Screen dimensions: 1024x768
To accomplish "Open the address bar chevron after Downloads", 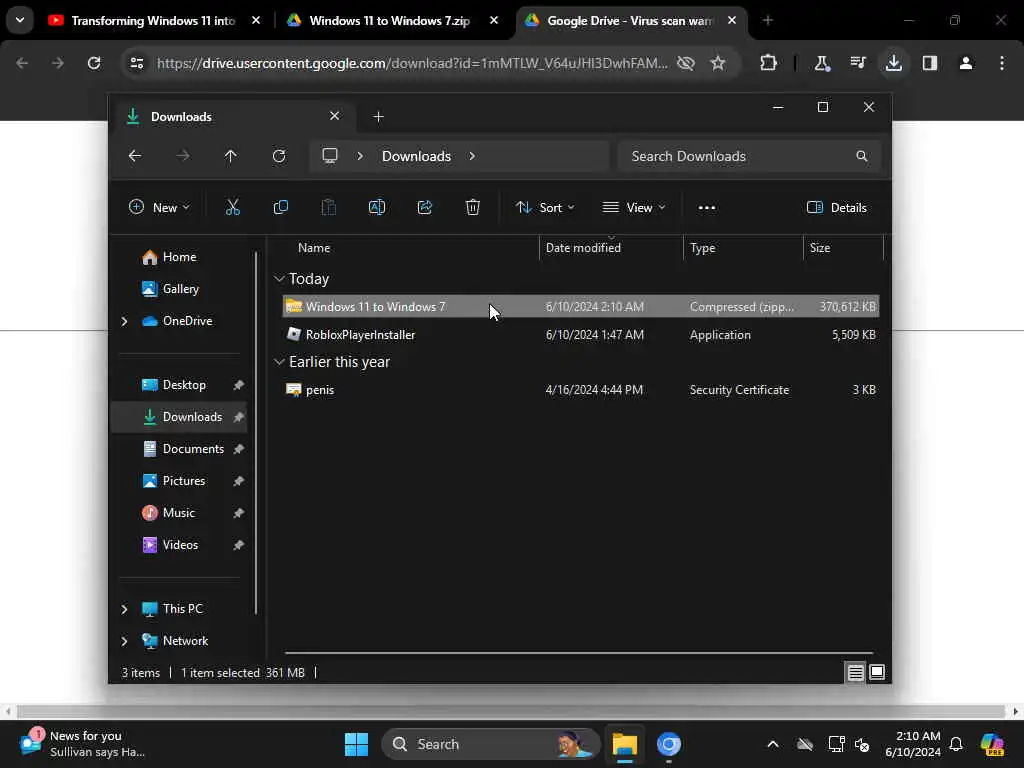I will (472, 156).
